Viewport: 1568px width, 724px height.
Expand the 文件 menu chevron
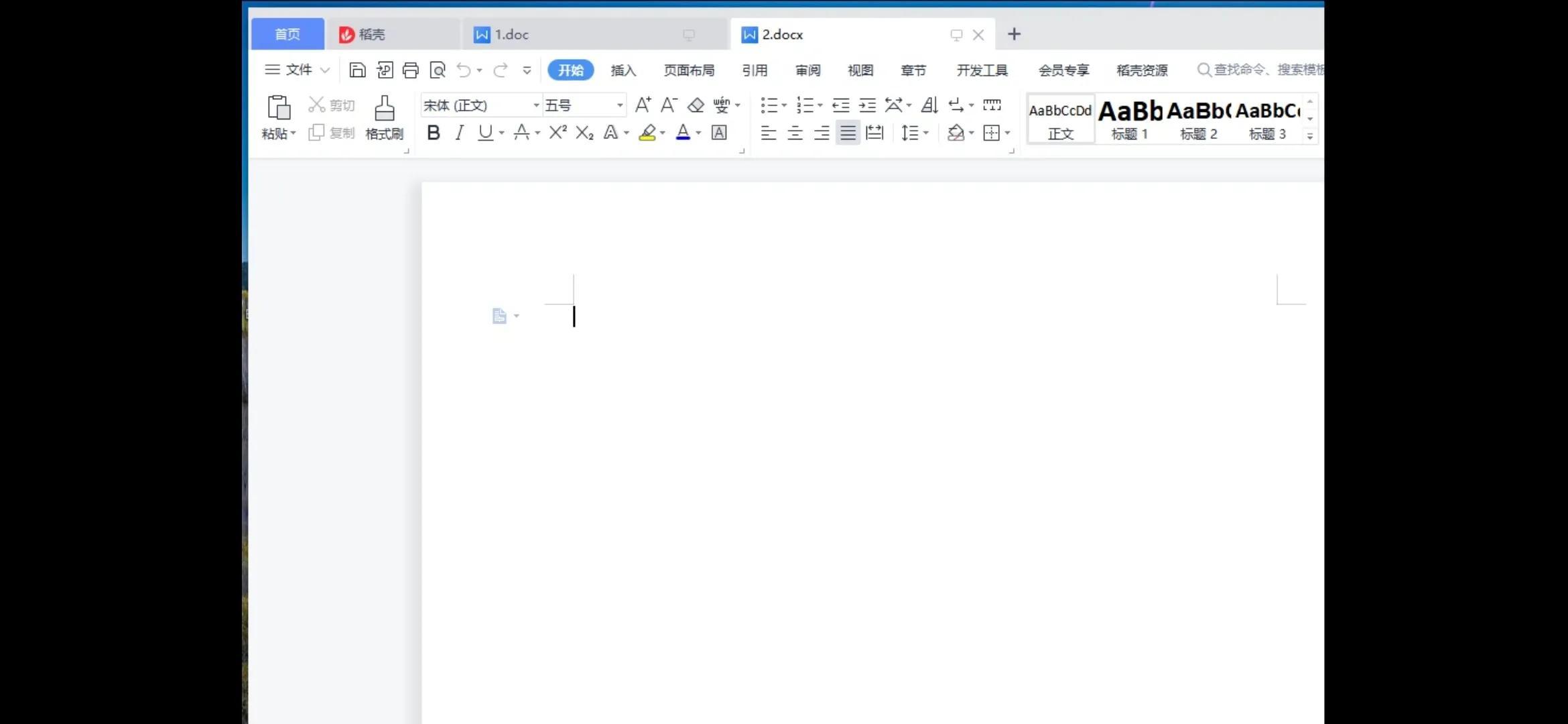coord(325,70)
